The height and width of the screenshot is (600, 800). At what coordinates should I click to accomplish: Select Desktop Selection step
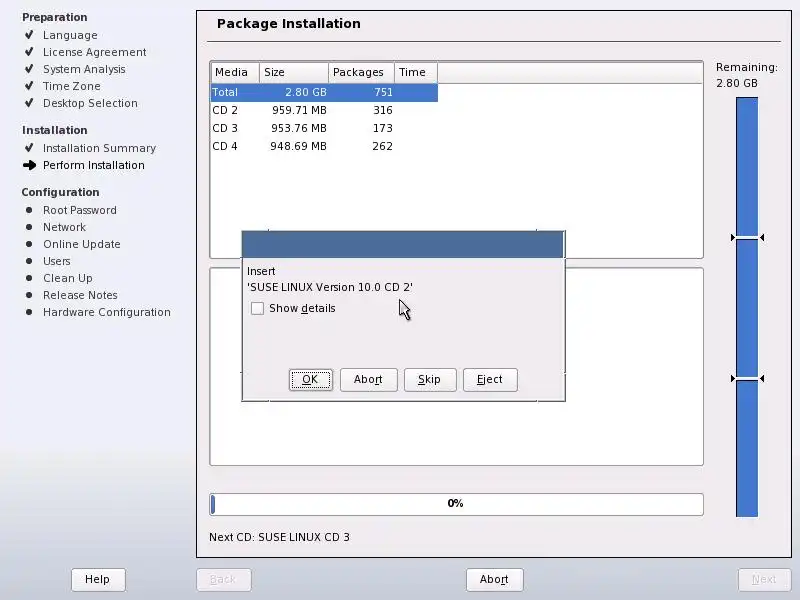tap(90, 103)
